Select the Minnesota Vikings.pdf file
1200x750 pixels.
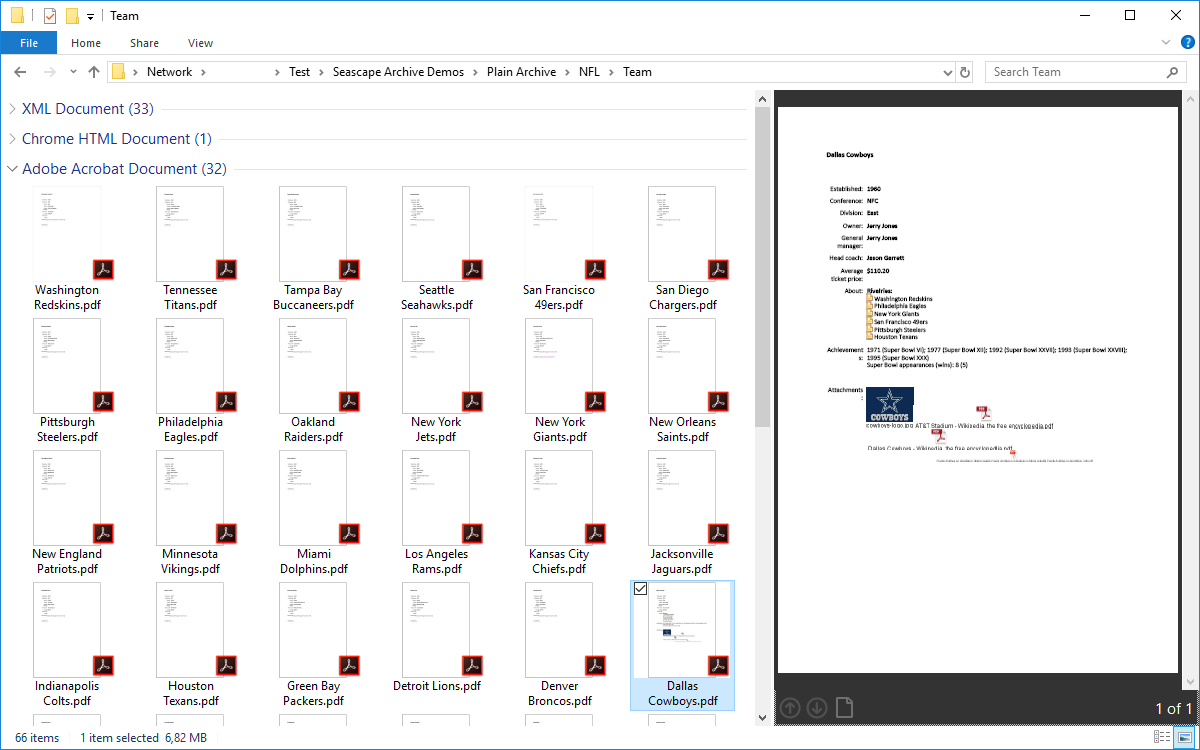190,512
